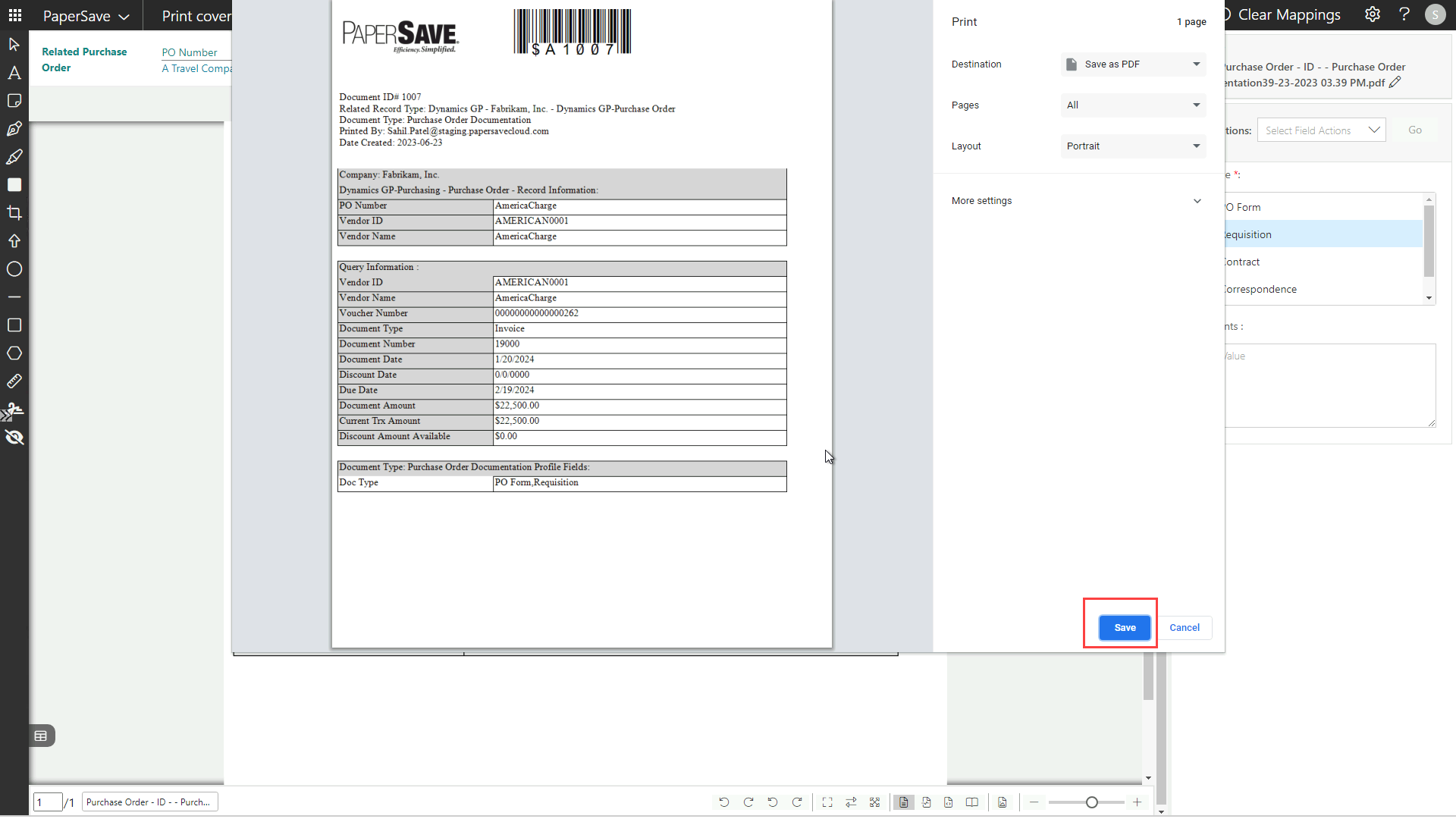Screen dimensions: 1456x819
Task: Choose the sticky note tool
Action: point(14,101)
